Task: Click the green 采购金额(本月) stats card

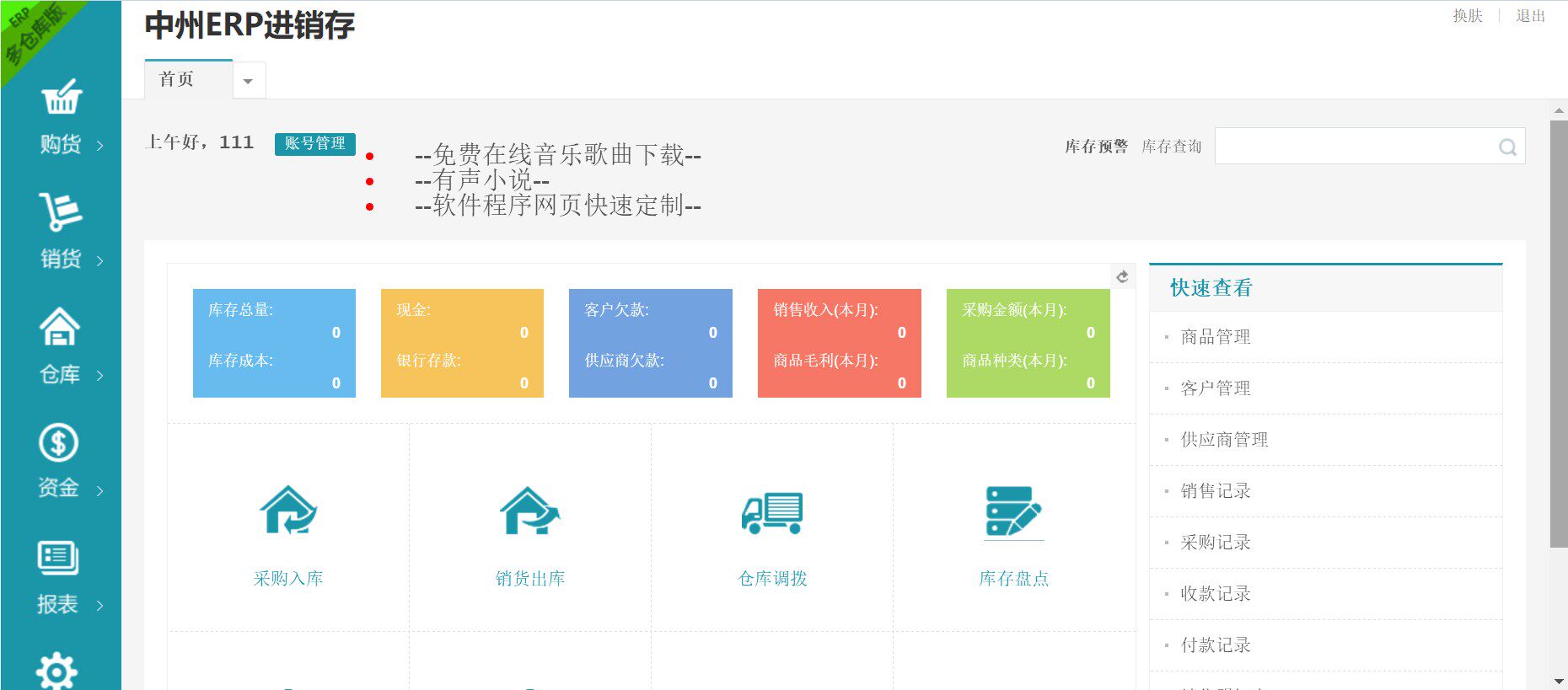Action: 1028,343
